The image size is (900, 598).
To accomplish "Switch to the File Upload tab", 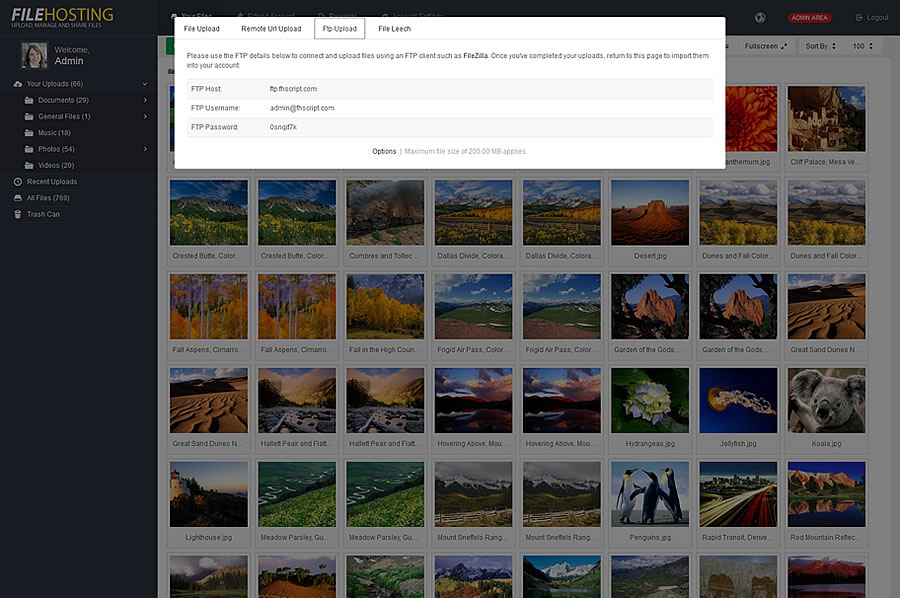I will click(x=201, y=29).
